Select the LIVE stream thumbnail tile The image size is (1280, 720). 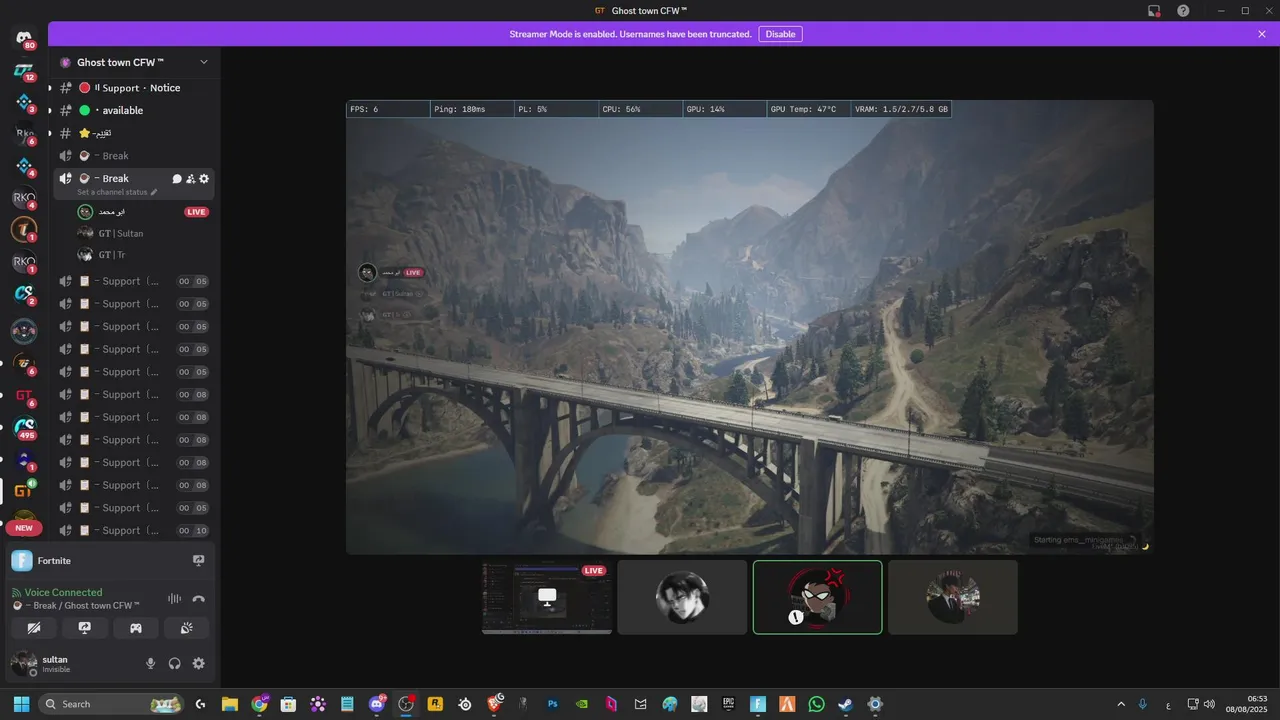547,597
